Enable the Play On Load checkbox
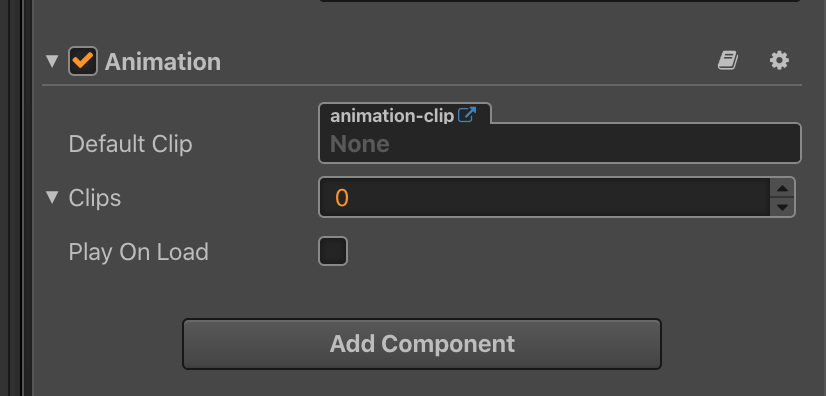This screenshot has height=396, width=826. coord(333,251)
